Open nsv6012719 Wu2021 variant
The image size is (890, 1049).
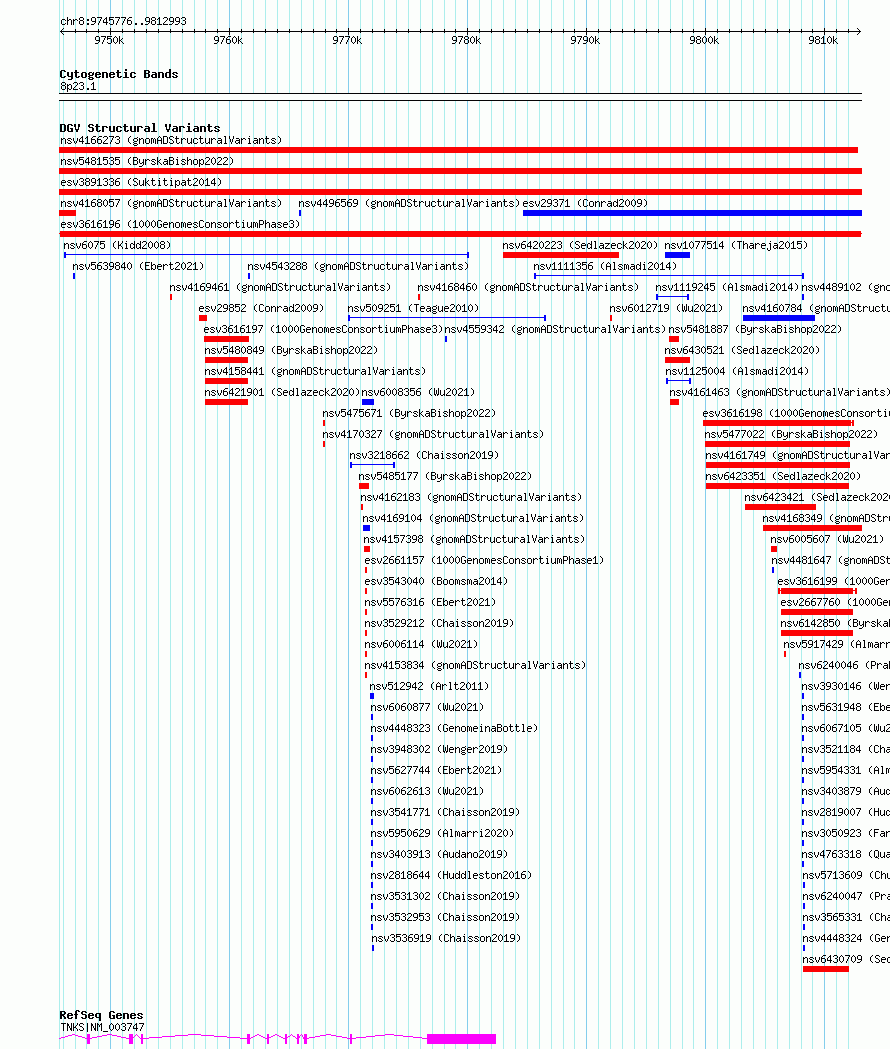(666, 308)
